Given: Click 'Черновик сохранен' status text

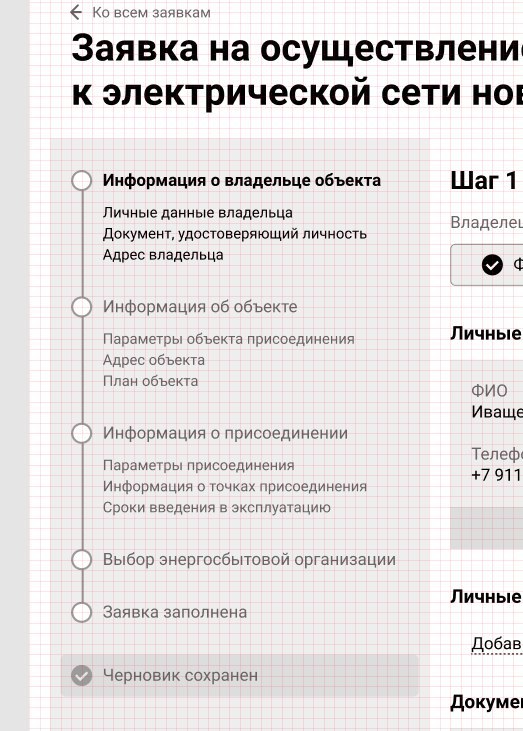Looking at the screenshot, I should (x=180, y=676).
